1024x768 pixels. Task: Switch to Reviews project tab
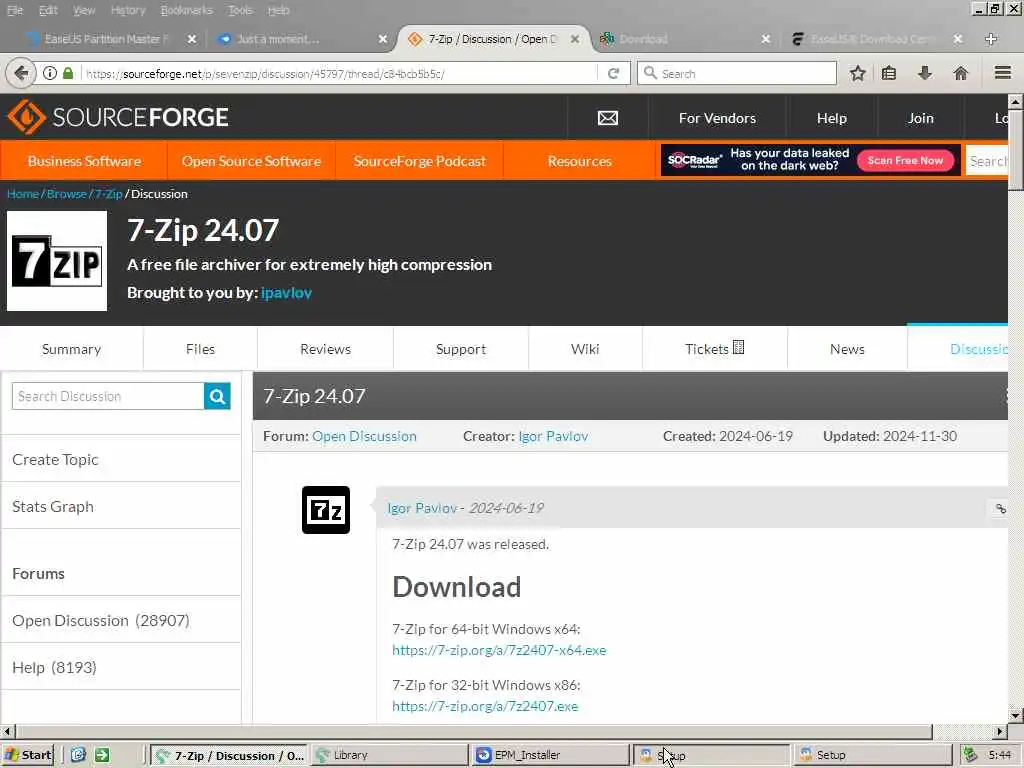(x=325, y=349)
